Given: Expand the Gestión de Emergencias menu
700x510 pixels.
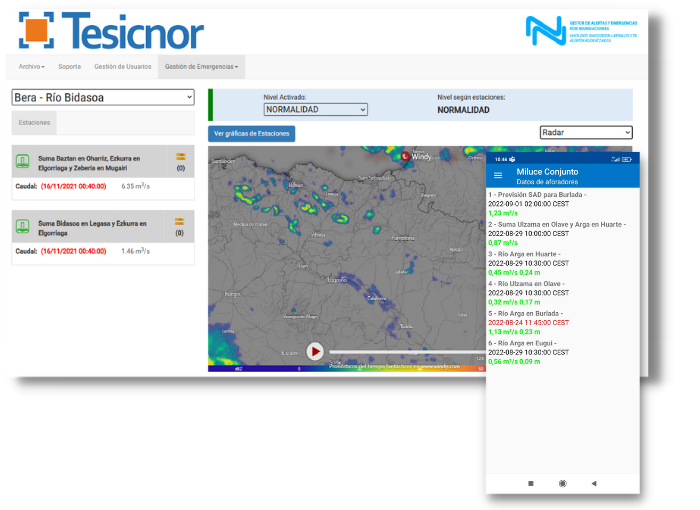Looking at the screenshot, I should point(201,67).
